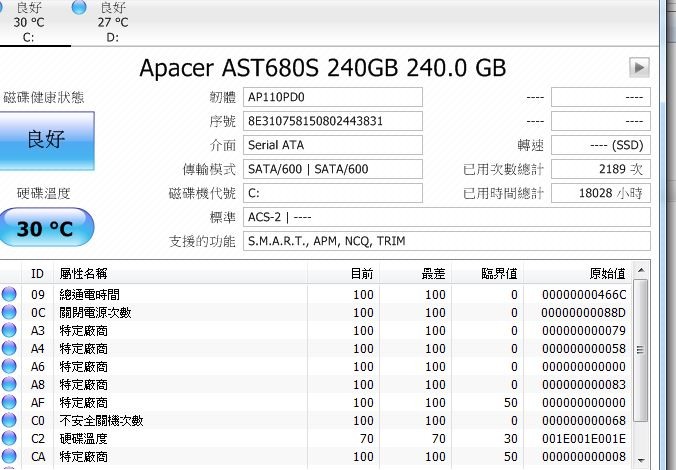Click the serial number field 8E310758150802443831

click(332, 121)
